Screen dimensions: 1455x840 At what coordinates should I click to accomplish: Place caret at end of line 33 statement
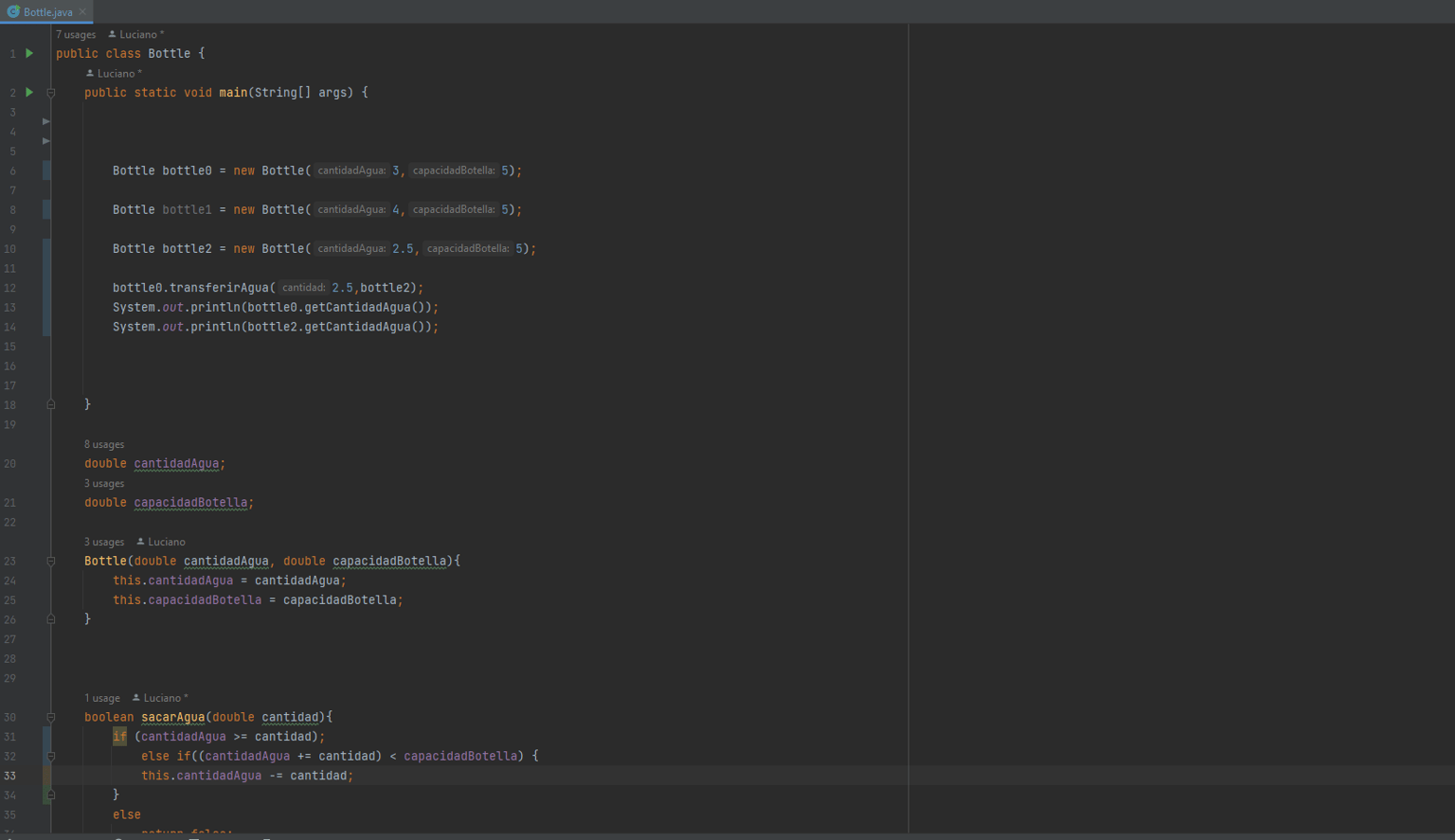point(354,776)
